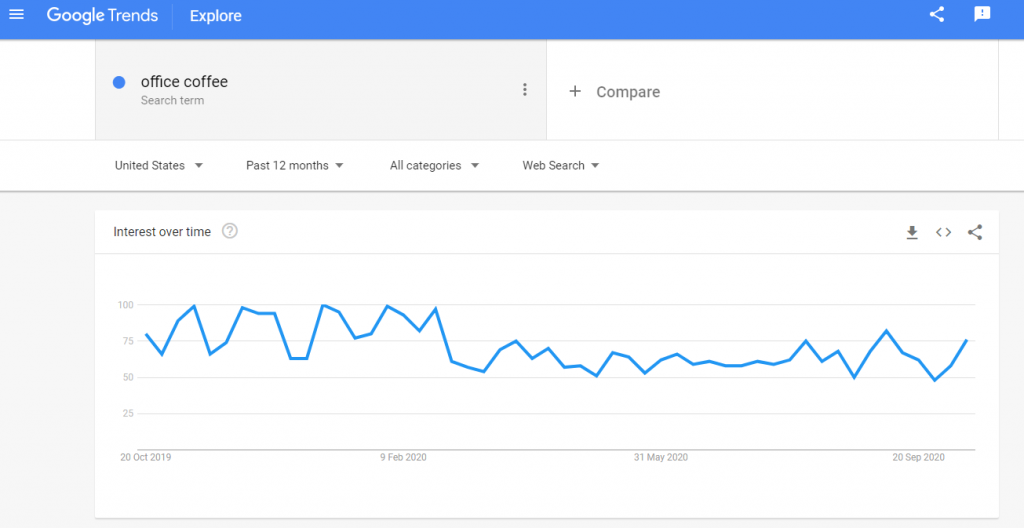Click the share icon in top header
Viewport: 1024px width, 528px height.
[936, 14]
